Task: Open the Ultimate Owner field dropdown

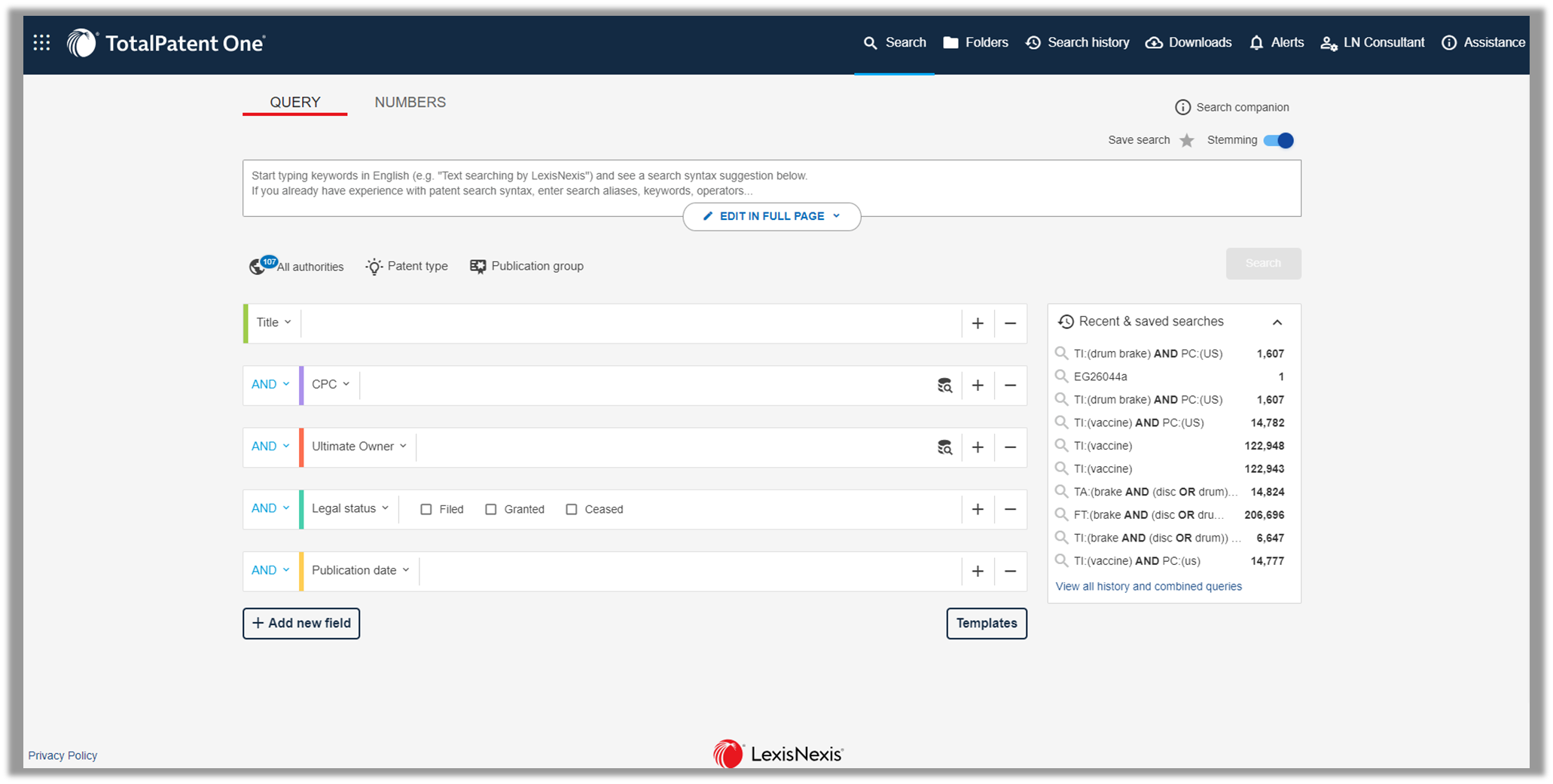Action: coord(359,446)
